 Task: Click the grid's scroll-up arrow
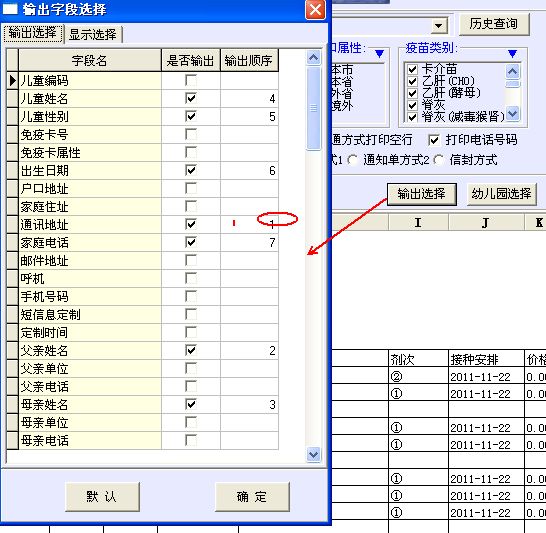click(x=313, y=57)
